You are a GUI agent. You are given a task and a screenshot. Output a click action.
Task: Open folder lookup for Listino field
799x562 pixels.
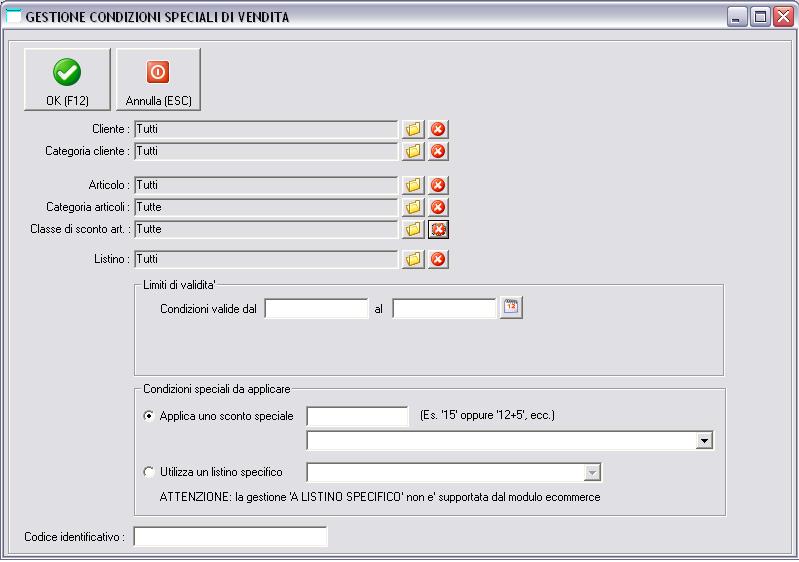pos(413,259)
